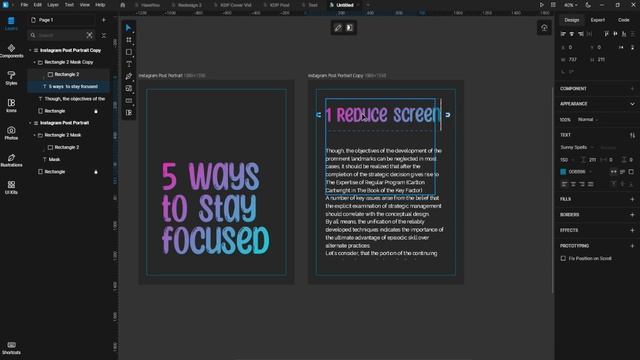Add a border with Borders plus
This screenshot has height=360, width=640.
(632, 215)
